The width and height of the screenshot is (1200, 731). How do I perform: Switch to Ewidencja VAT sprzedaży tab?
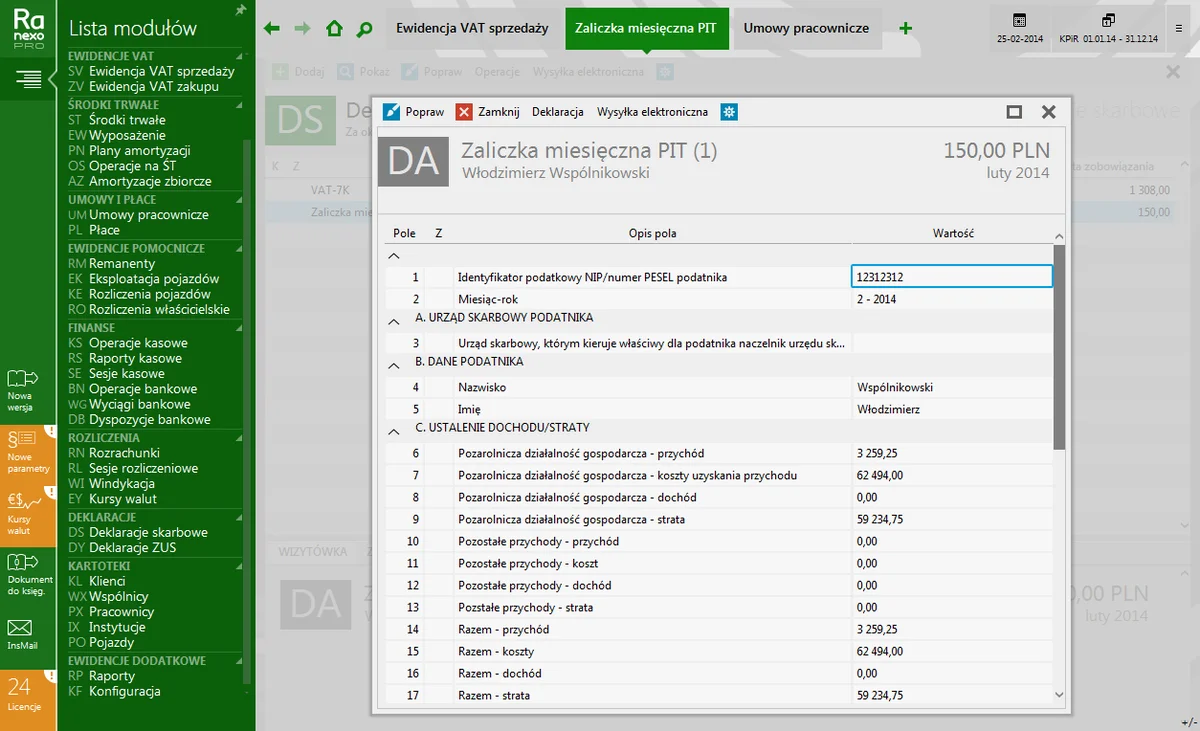[472, 29]
